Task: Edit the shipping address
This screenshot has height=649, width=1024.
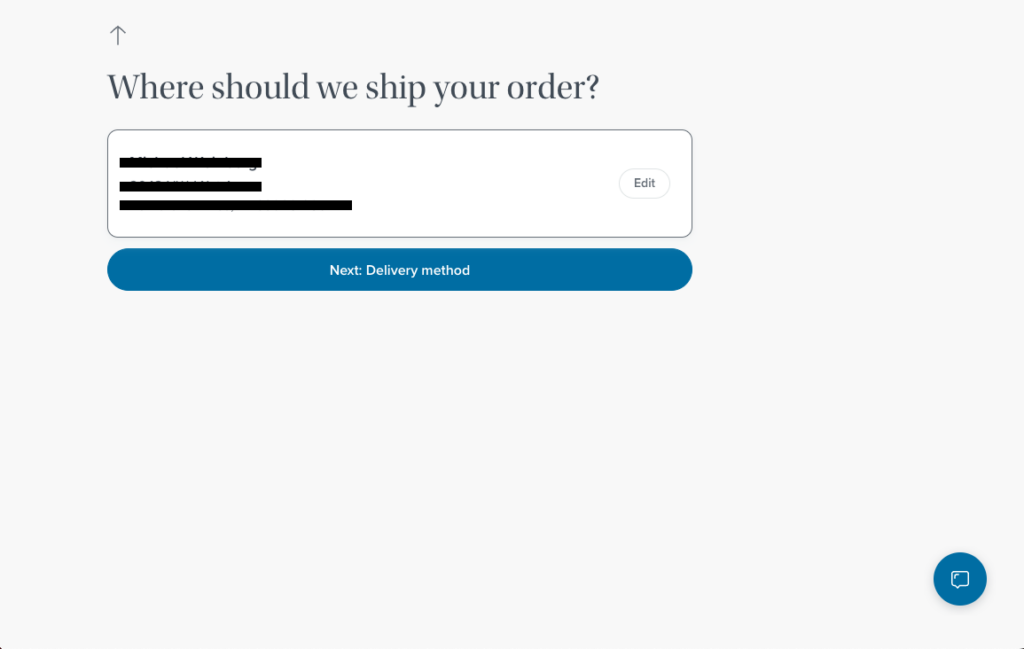Action: click(x=644, y=183)
